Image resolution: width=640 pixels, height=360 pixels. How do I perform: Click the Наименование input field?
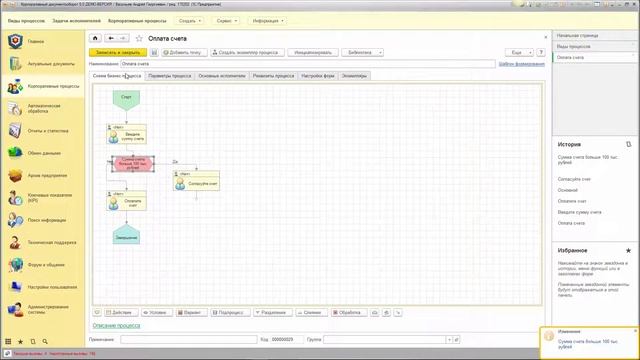click(308, 64)
